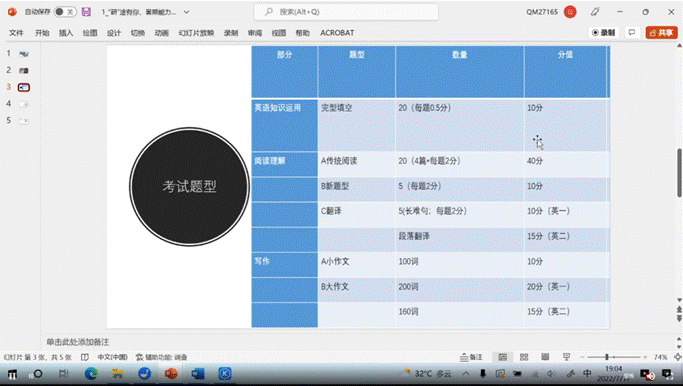
Task: Click the 160词 table cell
Action: (460, 315)
